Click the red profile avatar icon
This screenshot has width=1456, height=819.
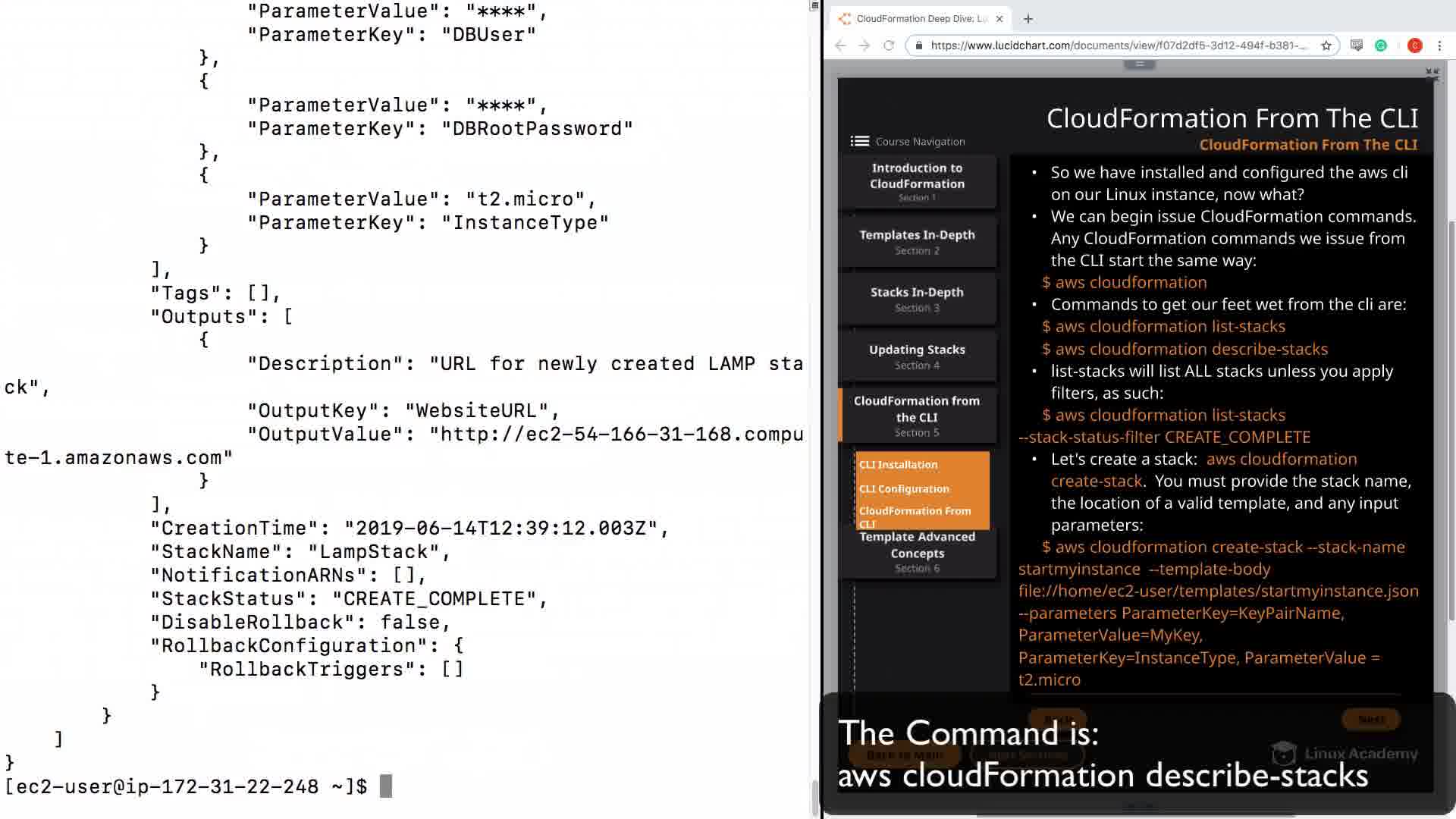coord(1414,45)
